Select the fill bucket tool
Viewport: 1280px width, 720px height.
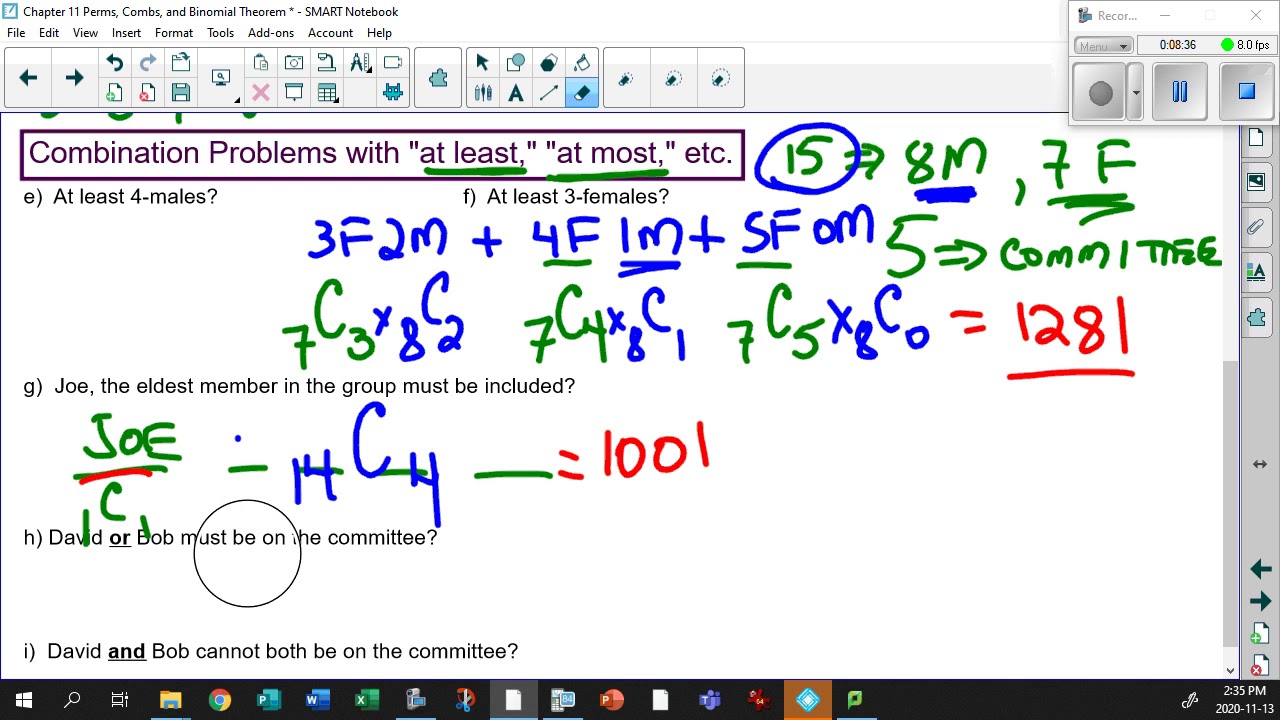click(582, 64)
